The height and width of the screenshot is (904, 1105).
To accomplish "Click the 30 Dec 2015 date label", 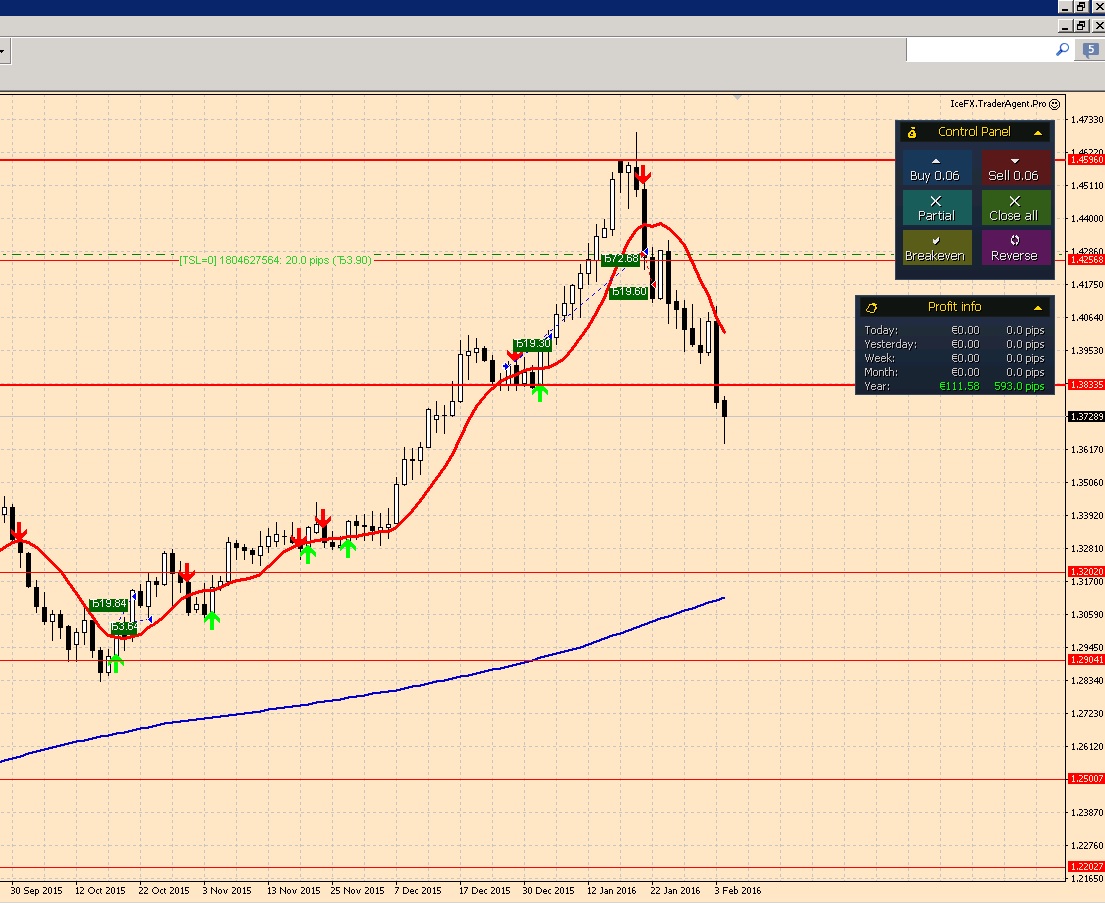I will click(x=548, y=891).
